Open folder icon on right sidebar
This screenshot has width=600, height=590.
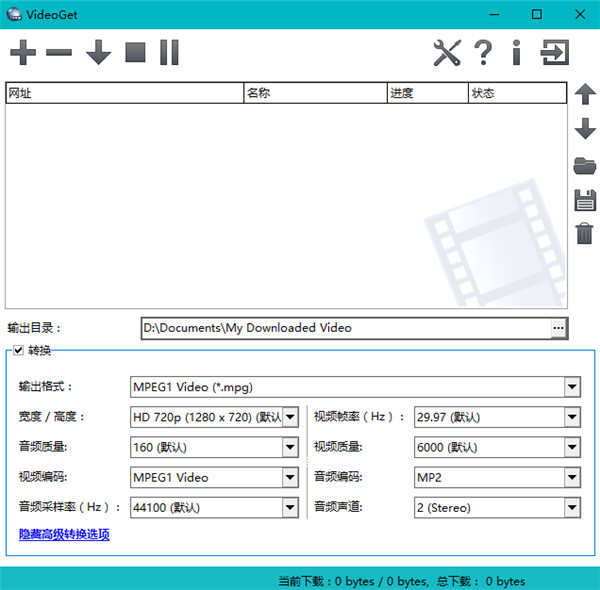pyautogui.click(x=585, y=166)
